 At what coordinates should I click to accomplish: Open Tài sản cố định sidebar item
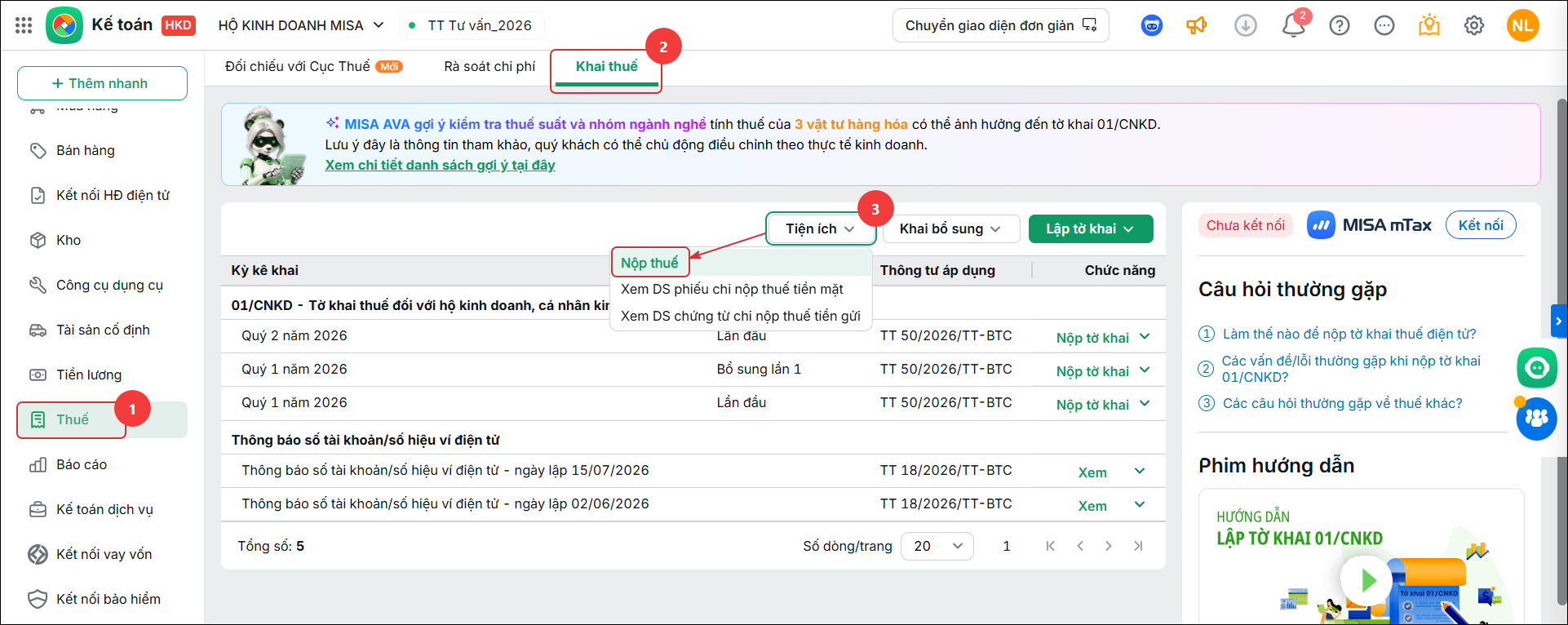pos(103,330)
